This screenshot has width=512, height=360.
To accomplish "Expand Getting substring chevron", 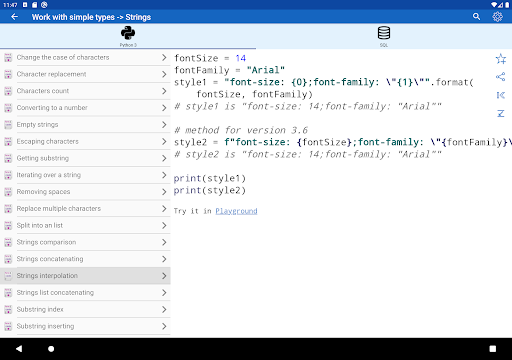I will 164,158.
